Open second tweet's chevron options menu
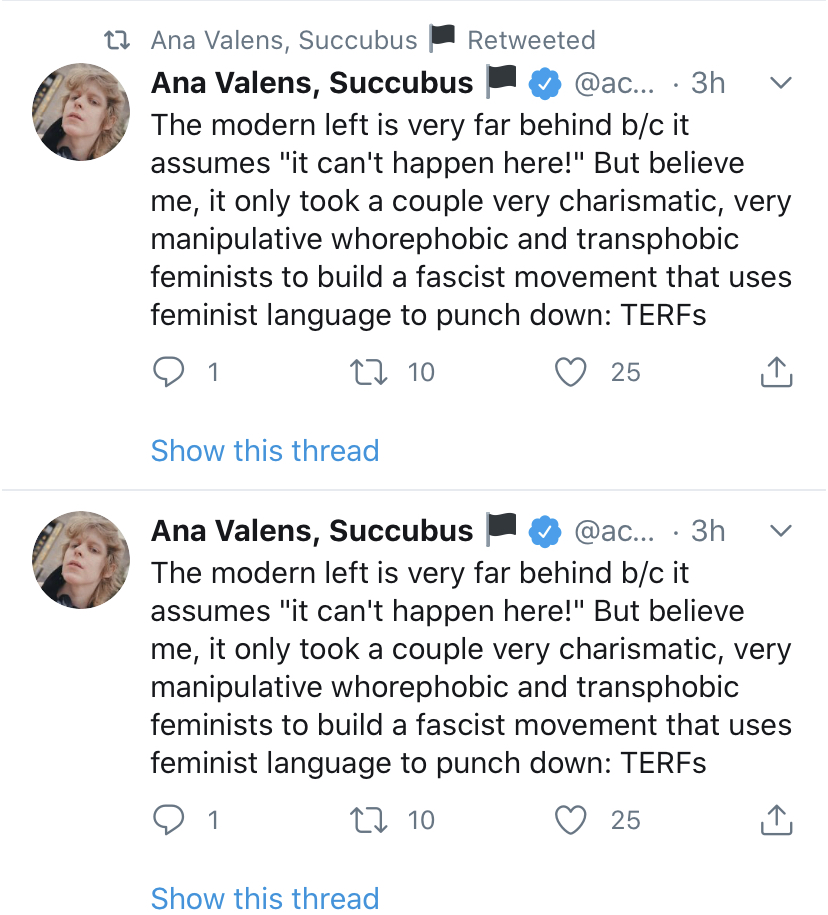Screen dimensions: 828x915 779,531
